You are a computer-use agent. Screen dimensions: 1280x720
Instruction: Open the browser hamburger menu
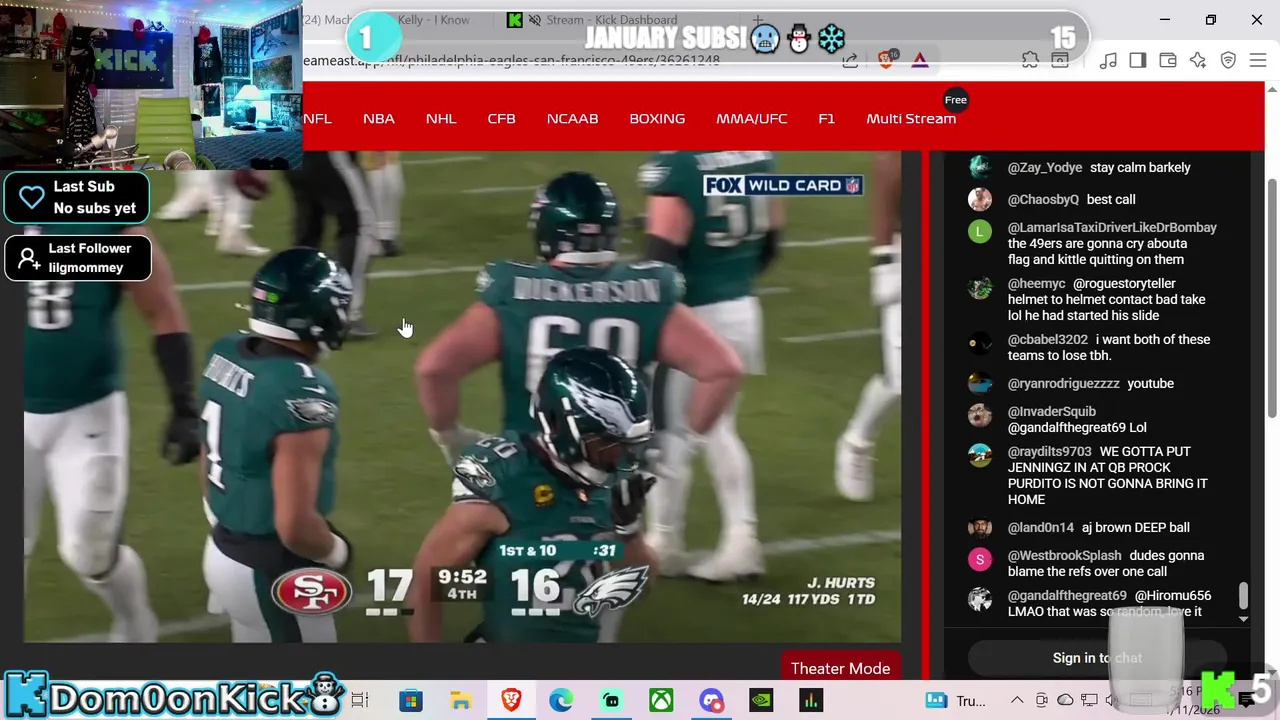[1258, 60]
